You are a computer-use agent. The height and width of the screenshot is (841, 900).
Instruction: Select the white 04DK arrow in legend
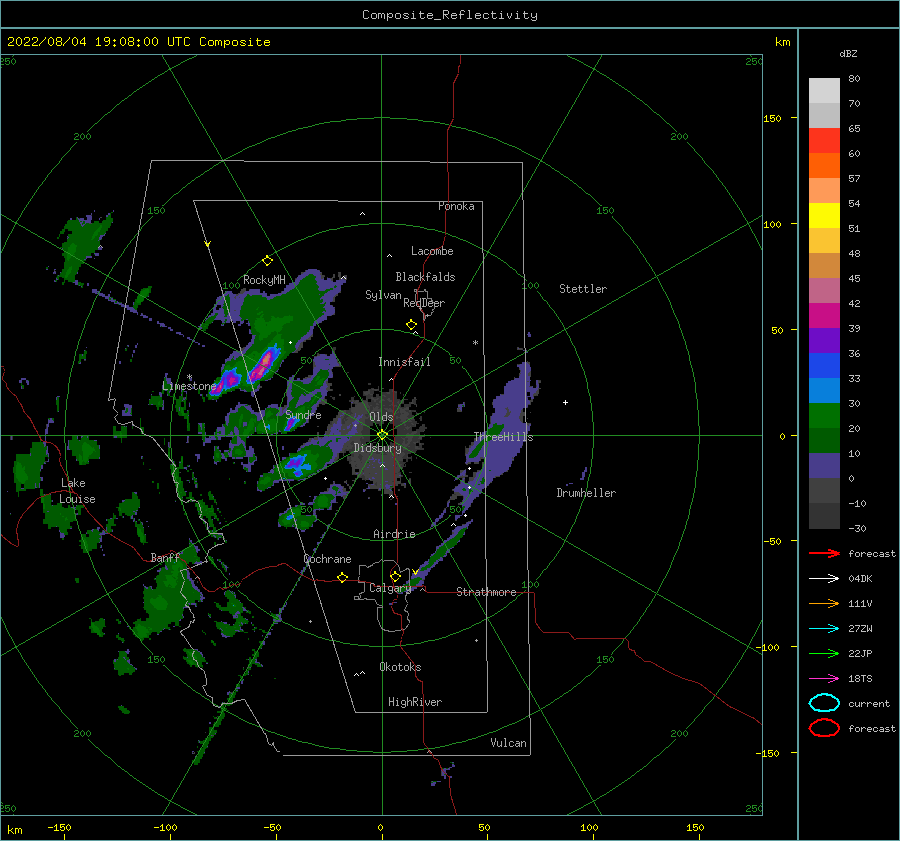(x=824, y=578)
